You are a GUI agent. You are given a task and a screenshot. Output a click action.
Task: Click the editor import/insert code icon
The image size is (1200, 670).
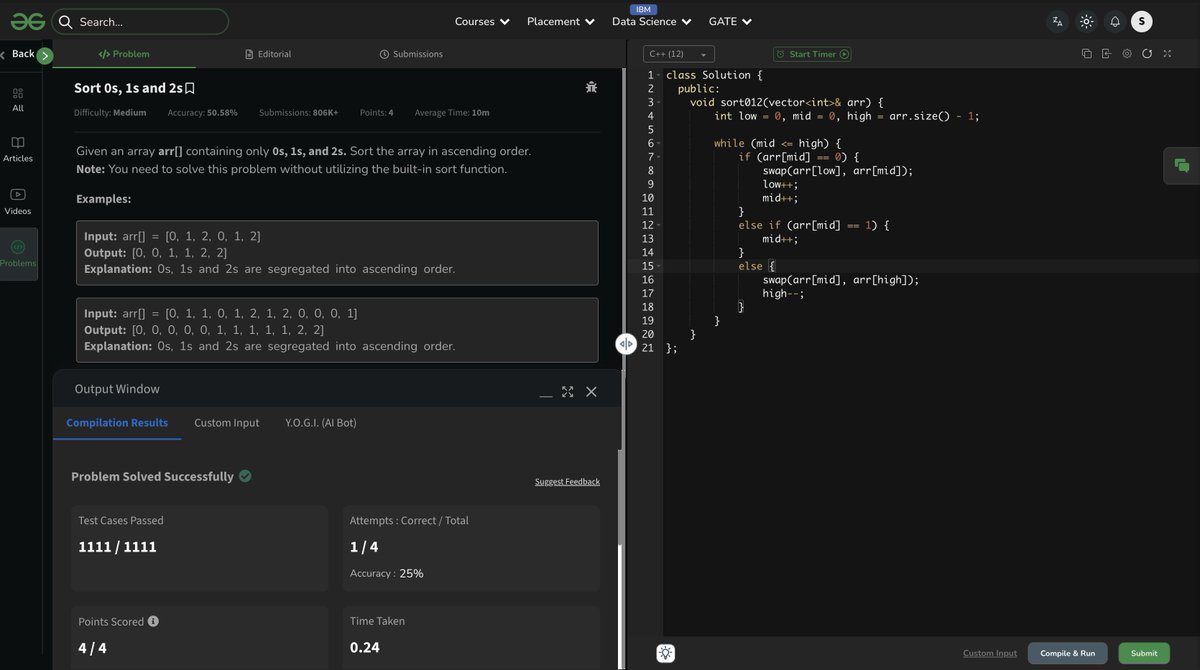1106,54
